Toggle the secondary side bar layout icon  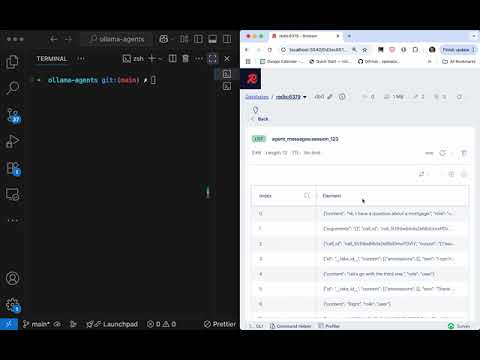(x=227, y=39)
